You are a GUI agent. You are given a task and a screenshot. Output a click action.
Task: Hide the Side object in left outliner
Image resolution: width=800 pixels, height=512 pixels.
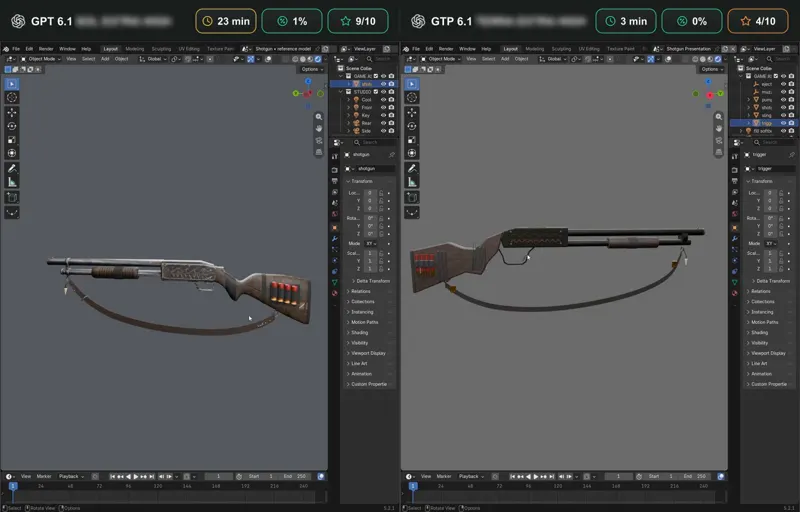click(384, 131)
